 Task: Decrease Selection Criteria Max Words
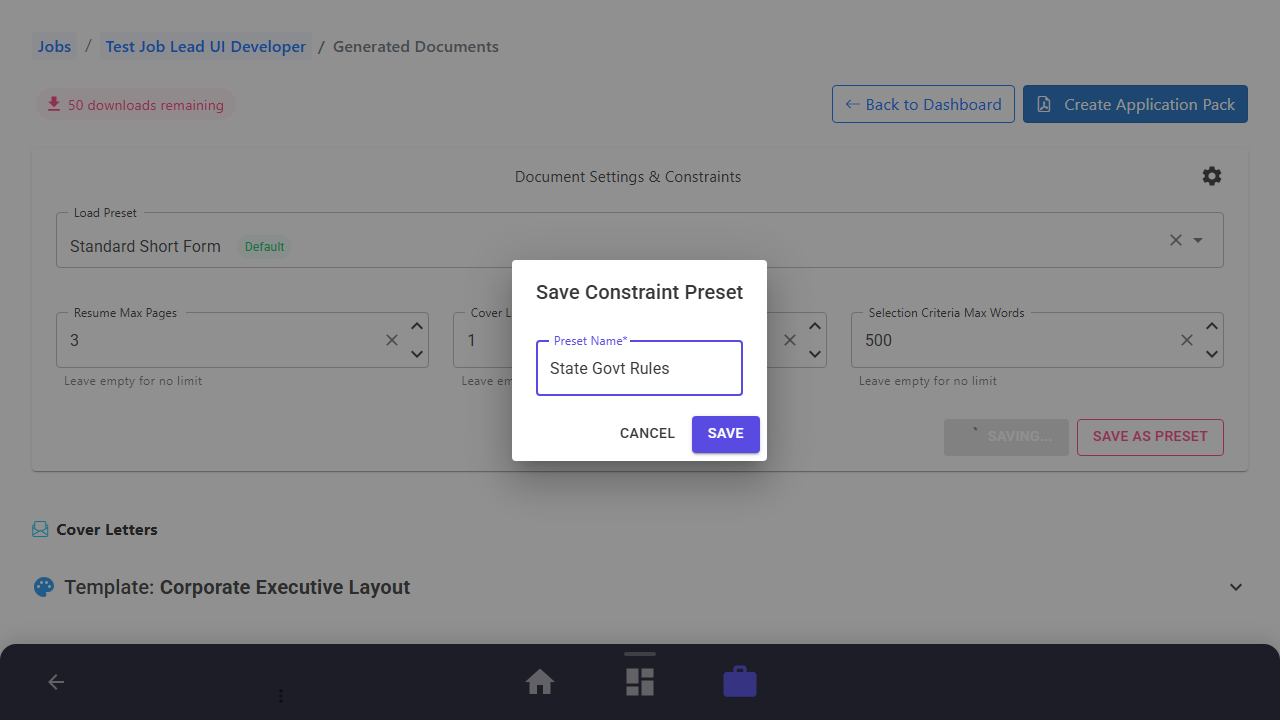coord(1212,354)
